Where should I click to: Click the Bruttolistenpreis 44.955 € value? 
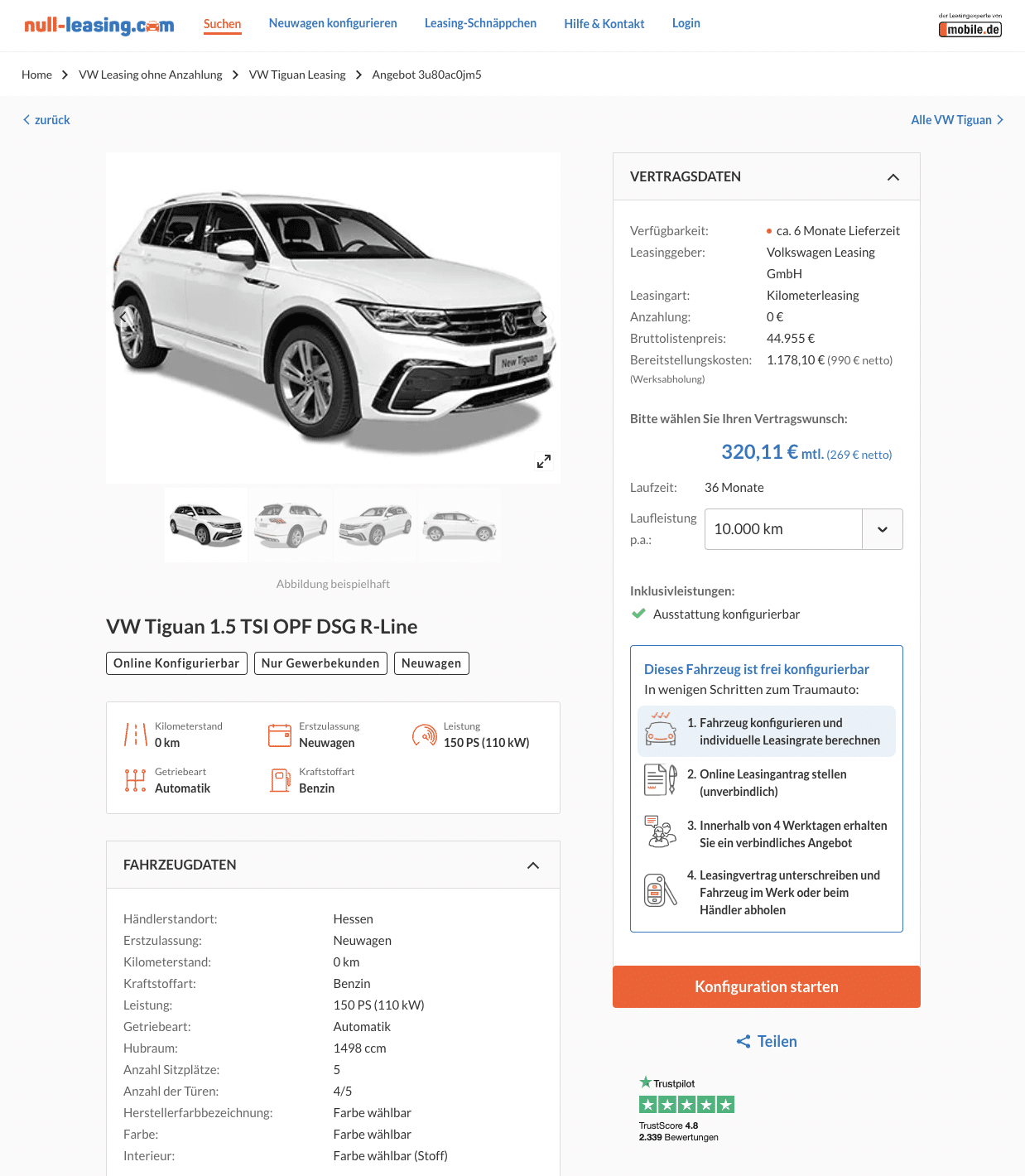pos(791,339)
